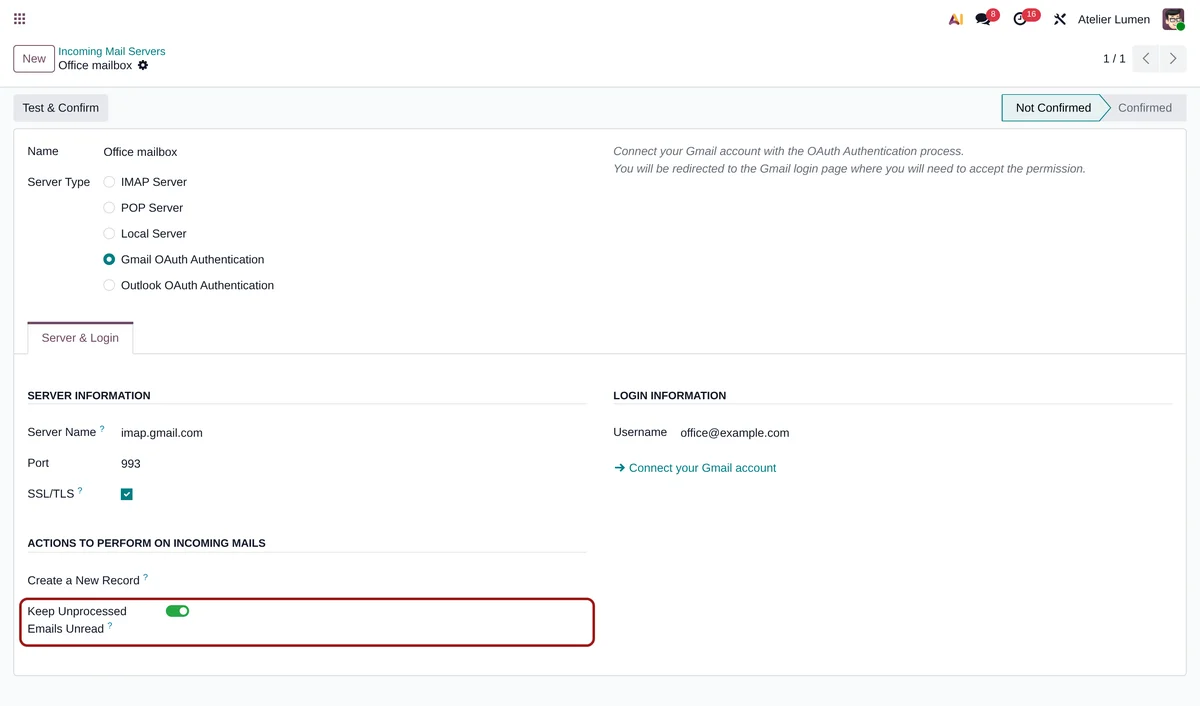Screen dimensions: 1200x706
Task: Click the LOGIN INFORMATION section heading
Action: coord(670,396)
